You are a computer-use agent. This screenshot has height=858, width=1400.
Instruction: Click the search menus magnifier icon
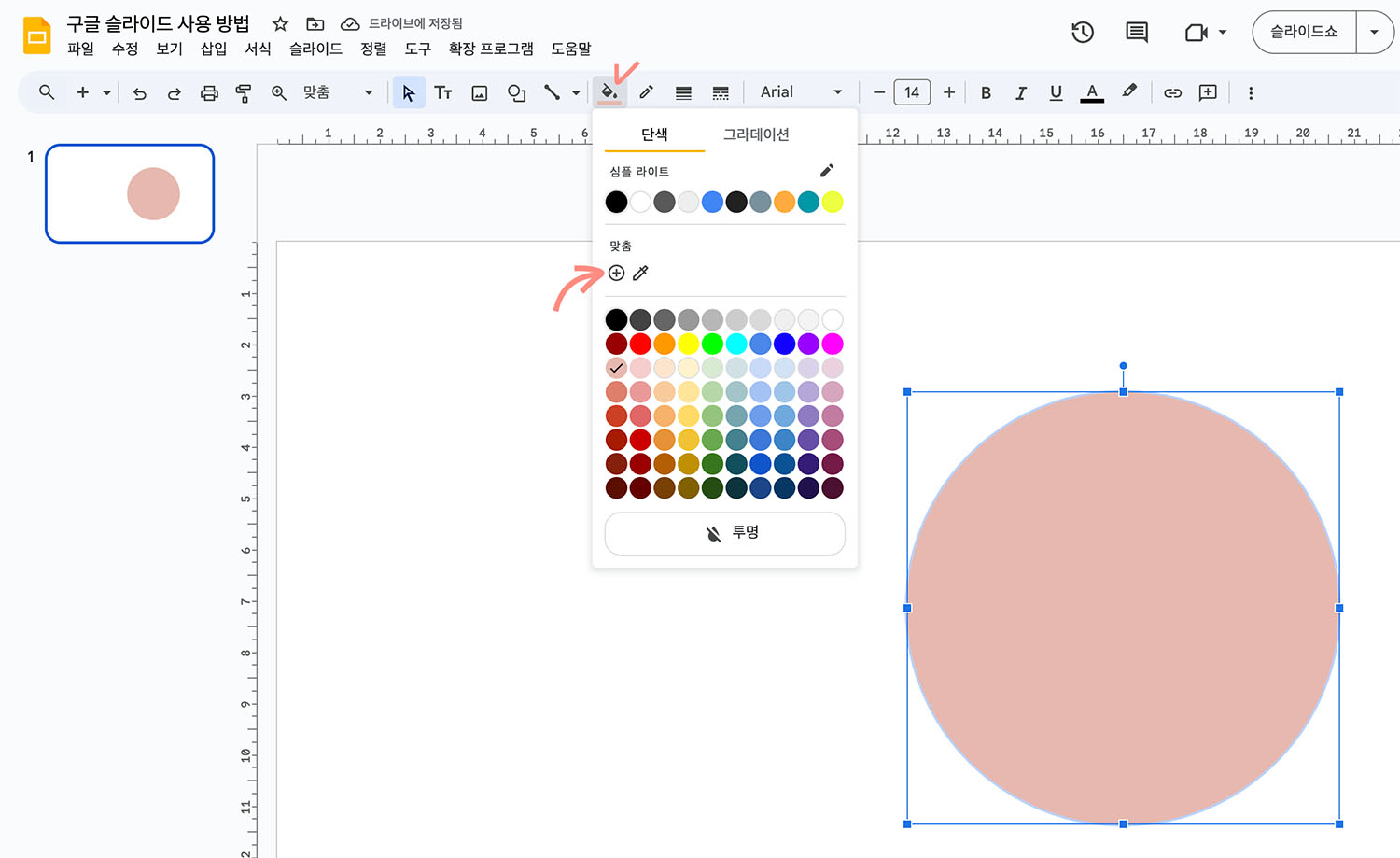(x=47, y=92)
